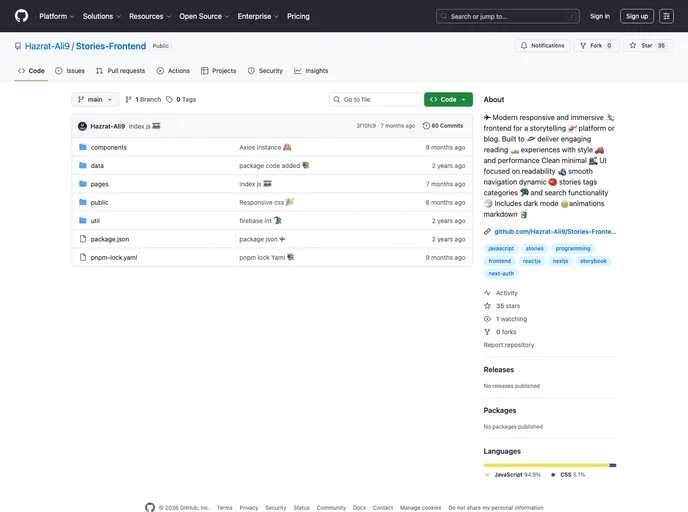This screenshot has height=512, width=688.
Task: Select the star icon beside 35 stars
Action: (x=487, y=306)
